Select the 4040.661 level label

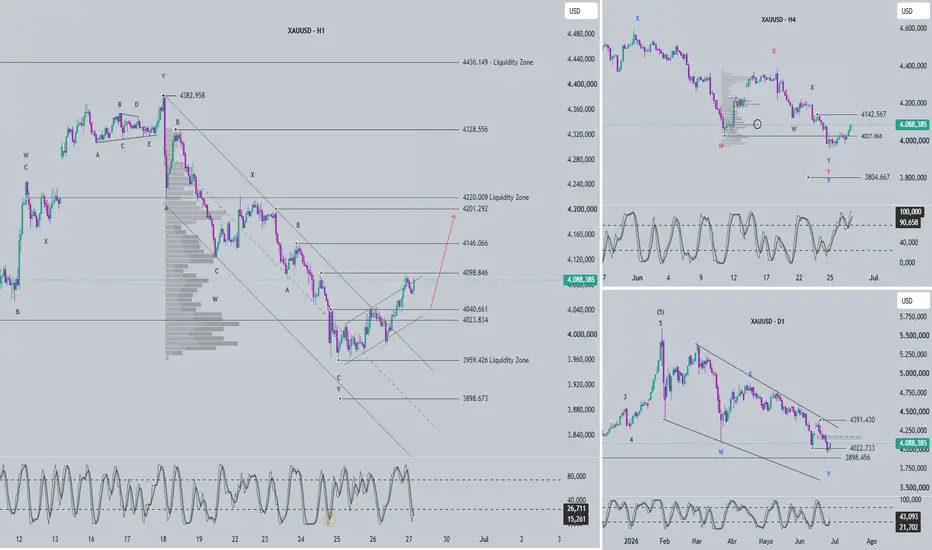tap(475, 309)
